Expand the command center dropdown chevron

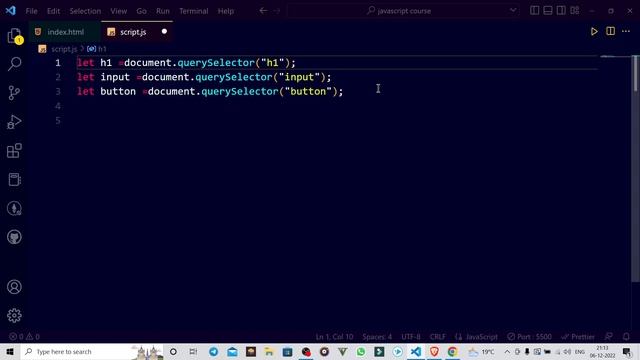pyautogui.click(x=513, y=11)
